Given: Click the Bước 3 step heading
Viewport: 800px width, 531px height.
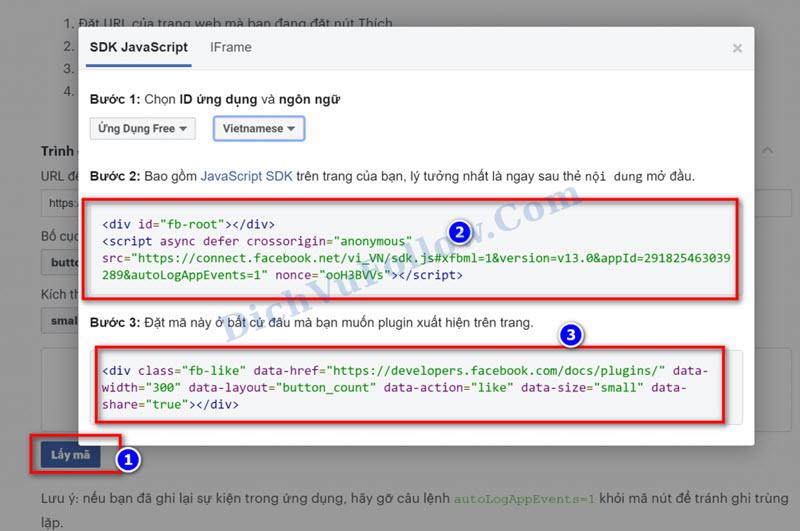Looking at the screenshot, I should tap(116, 323).
